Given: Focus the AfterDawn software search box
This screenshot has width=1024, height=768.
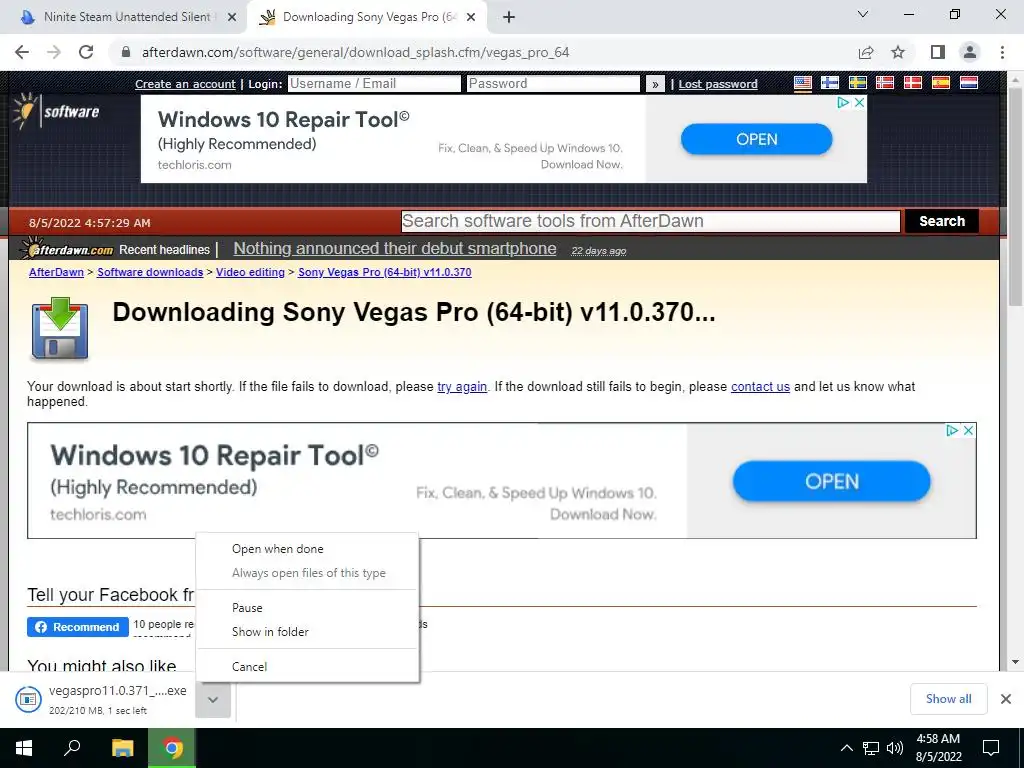Looking at the screenshot, I should [650, 221].
